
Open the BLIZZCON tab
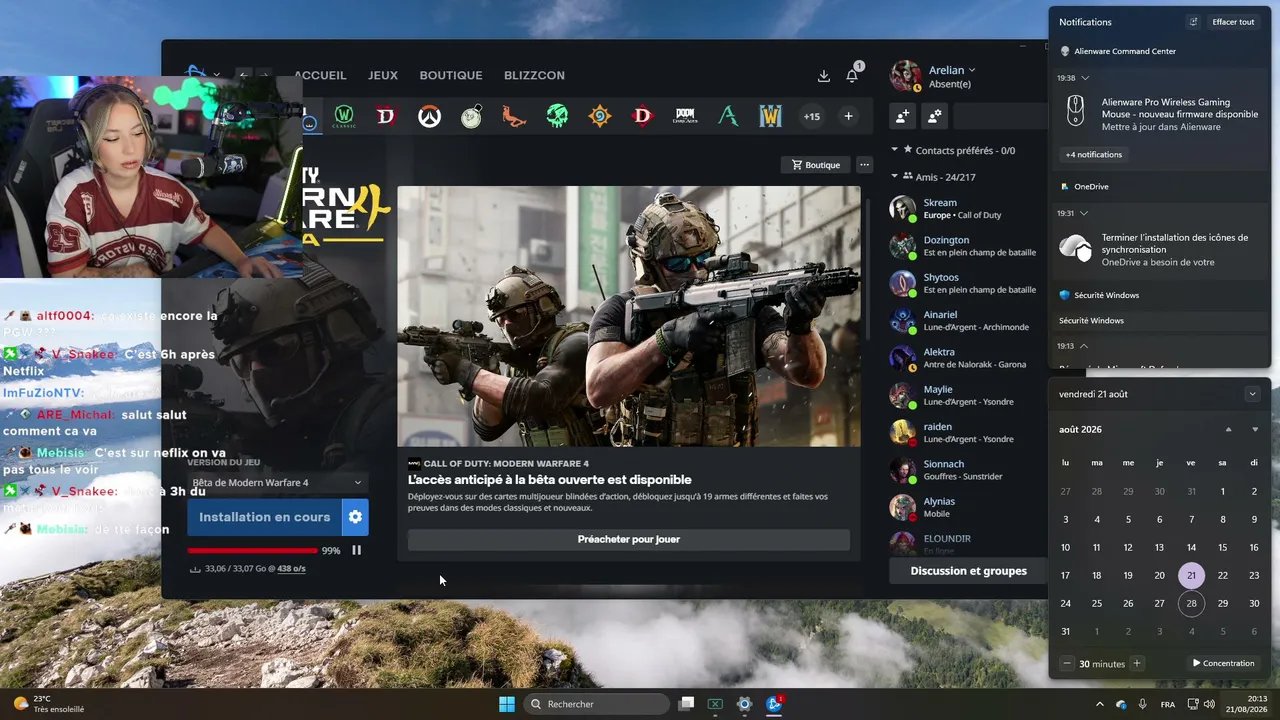[x=534, y=75]
